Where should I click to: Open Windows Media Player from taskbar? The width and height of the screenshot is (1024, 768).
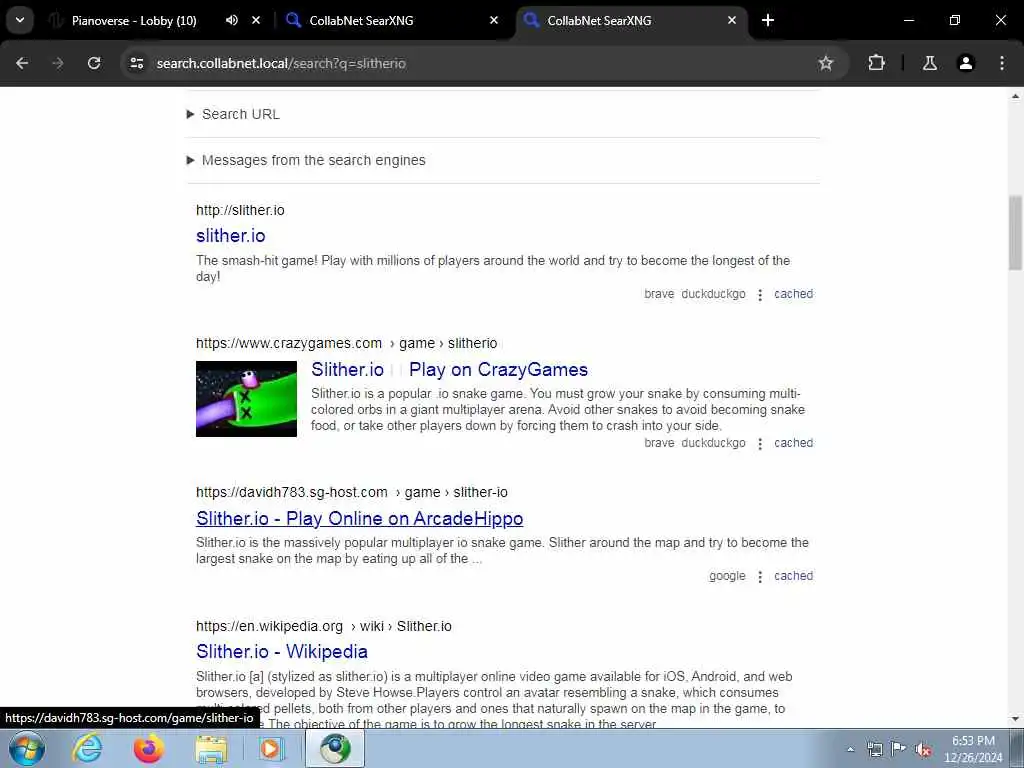270,749
